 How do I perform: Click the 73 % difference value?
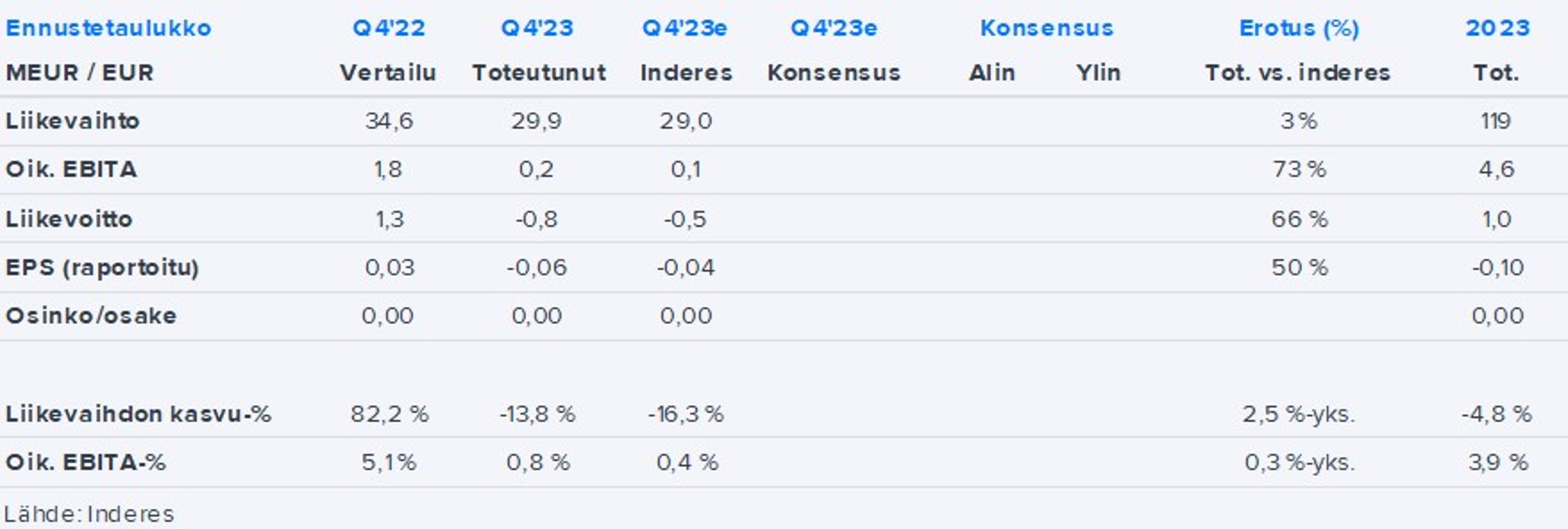tap(1299, 169)
